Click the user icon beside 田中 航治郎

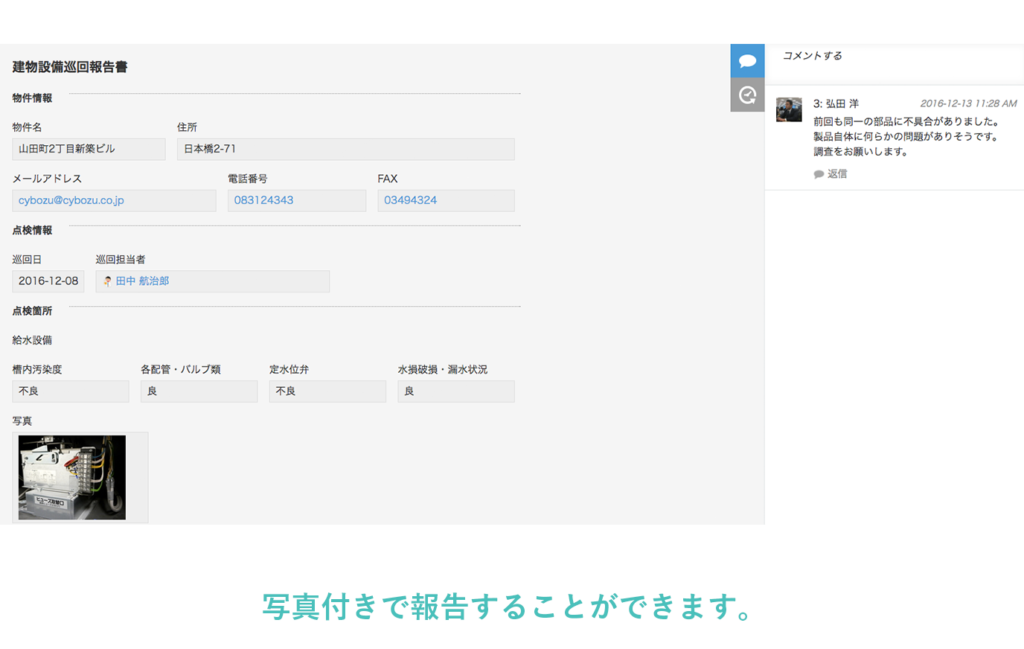tap(107, 281)
